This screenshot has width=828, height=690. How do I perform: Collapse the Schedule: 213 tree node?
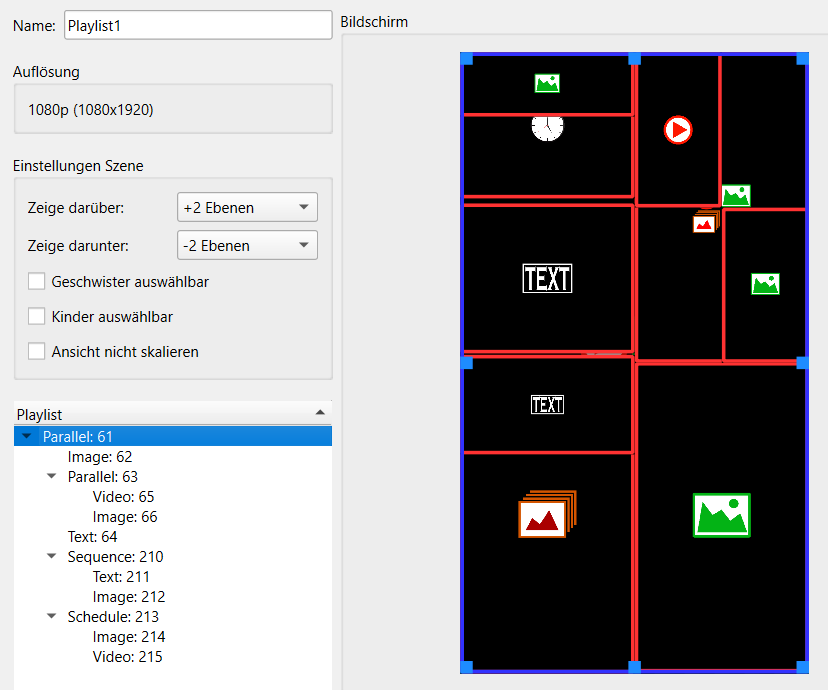(x=51, y=617)
